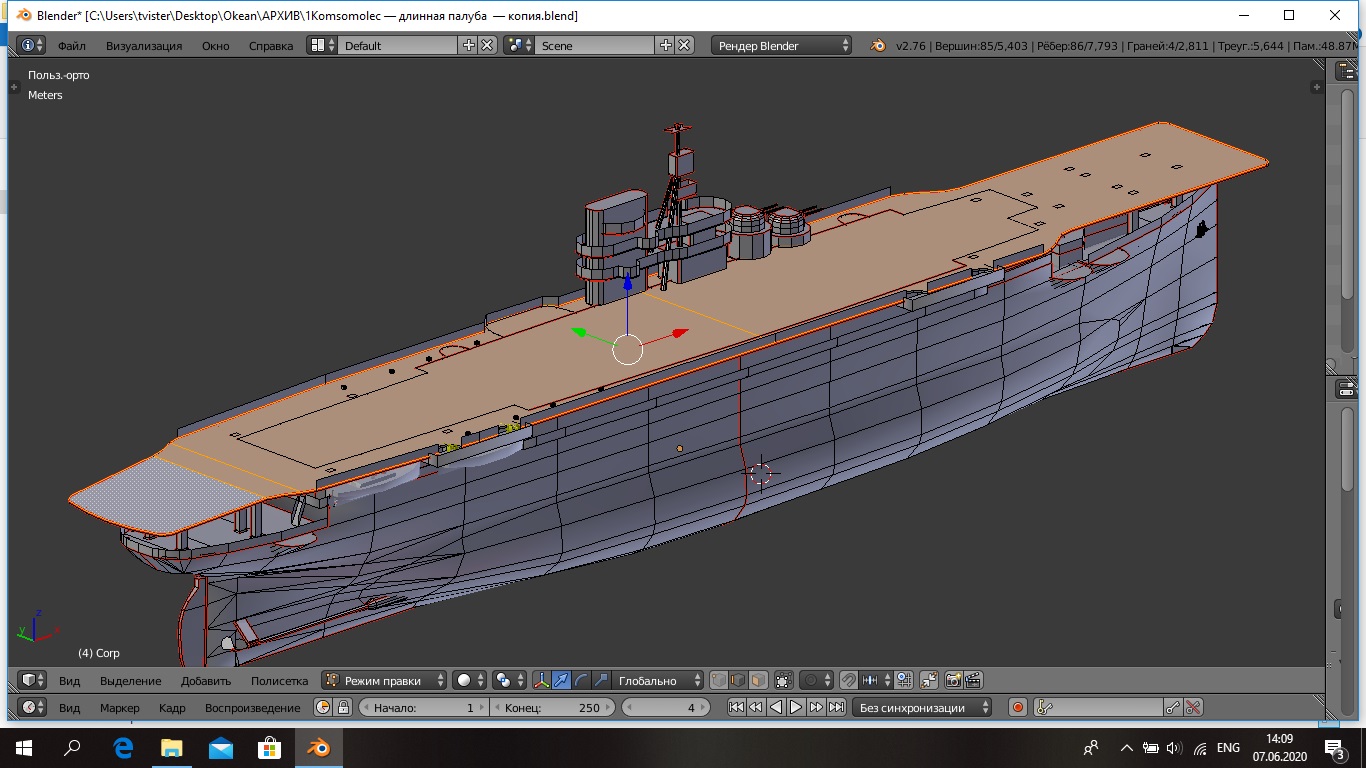Click the limit selection to visible icon

[785, 680]
